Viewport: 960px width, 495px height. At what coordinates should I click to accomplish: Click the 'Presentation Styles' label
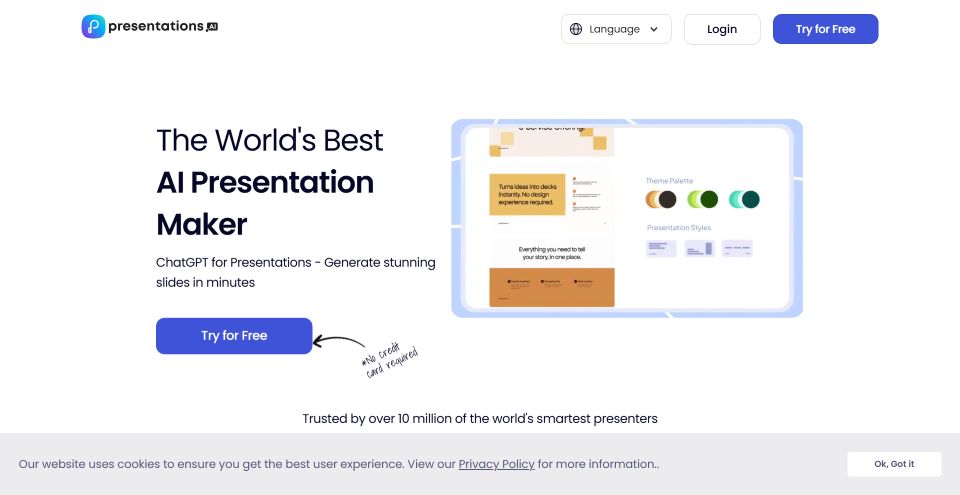click(679, 227)
